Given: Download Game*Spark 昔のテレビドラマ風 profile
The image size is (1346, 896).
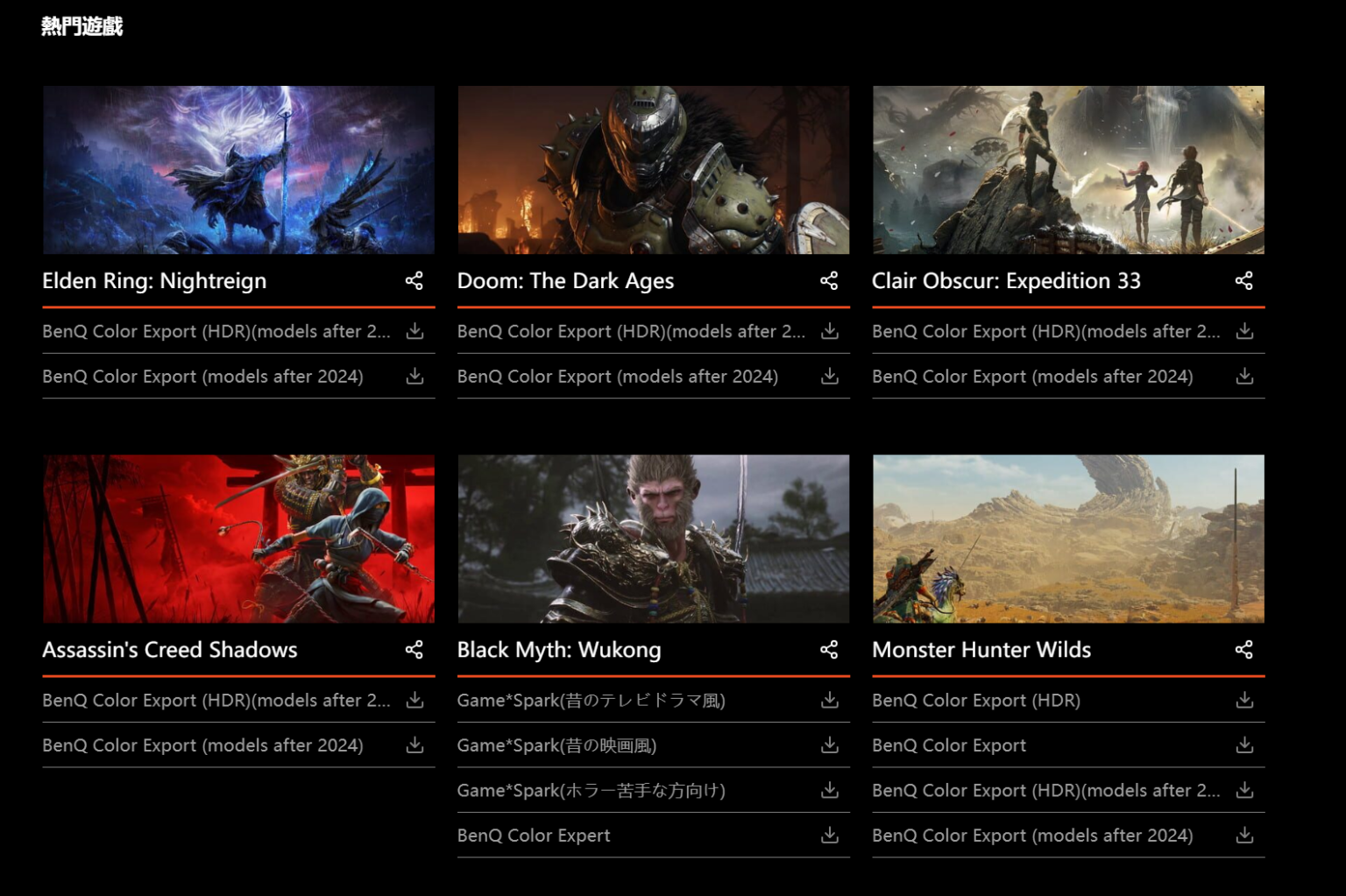Looking at the screenshot, I should (829, 700).
